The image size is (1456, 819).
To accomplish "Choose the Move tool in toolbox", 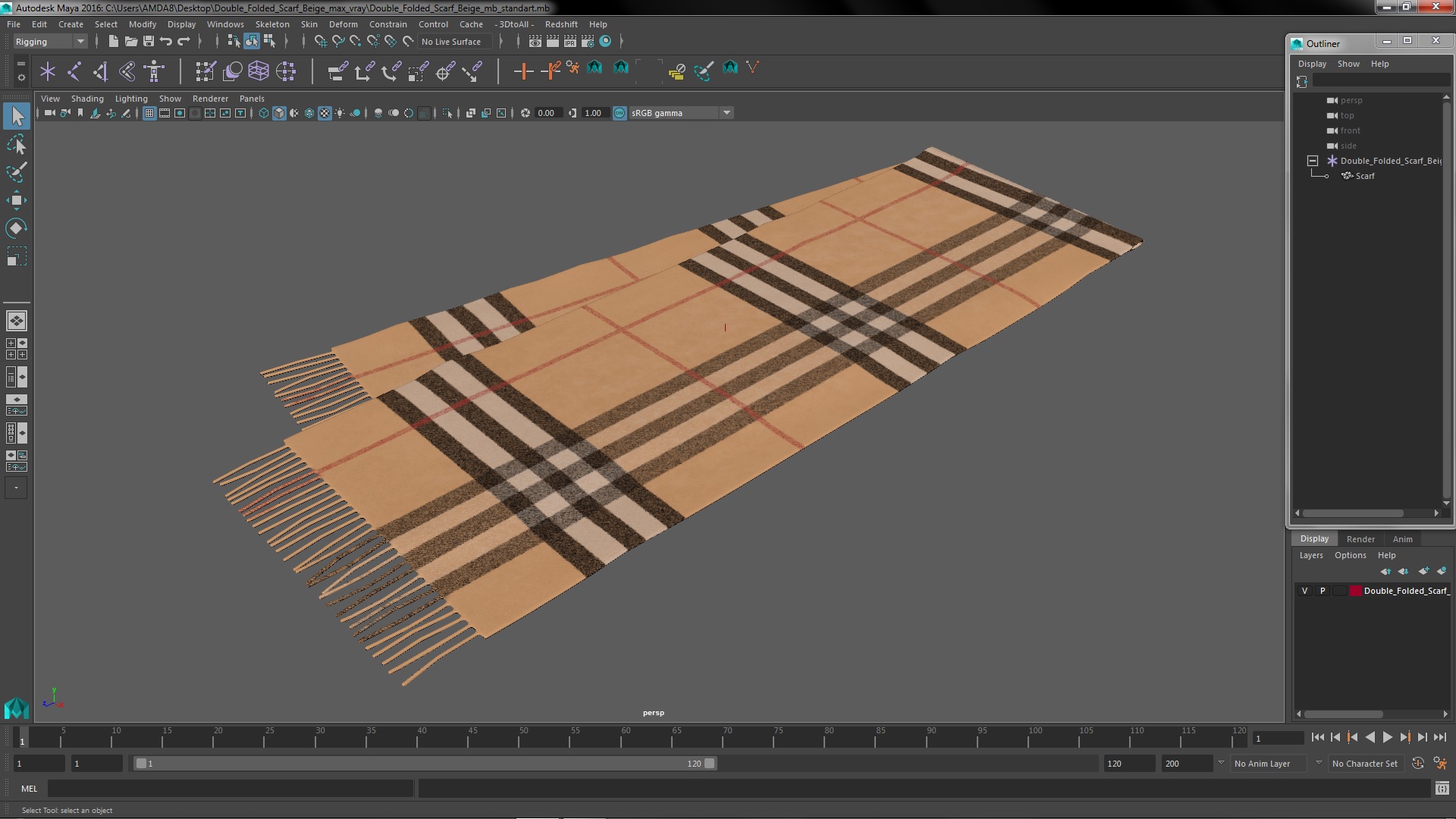I will coord(17,200).
